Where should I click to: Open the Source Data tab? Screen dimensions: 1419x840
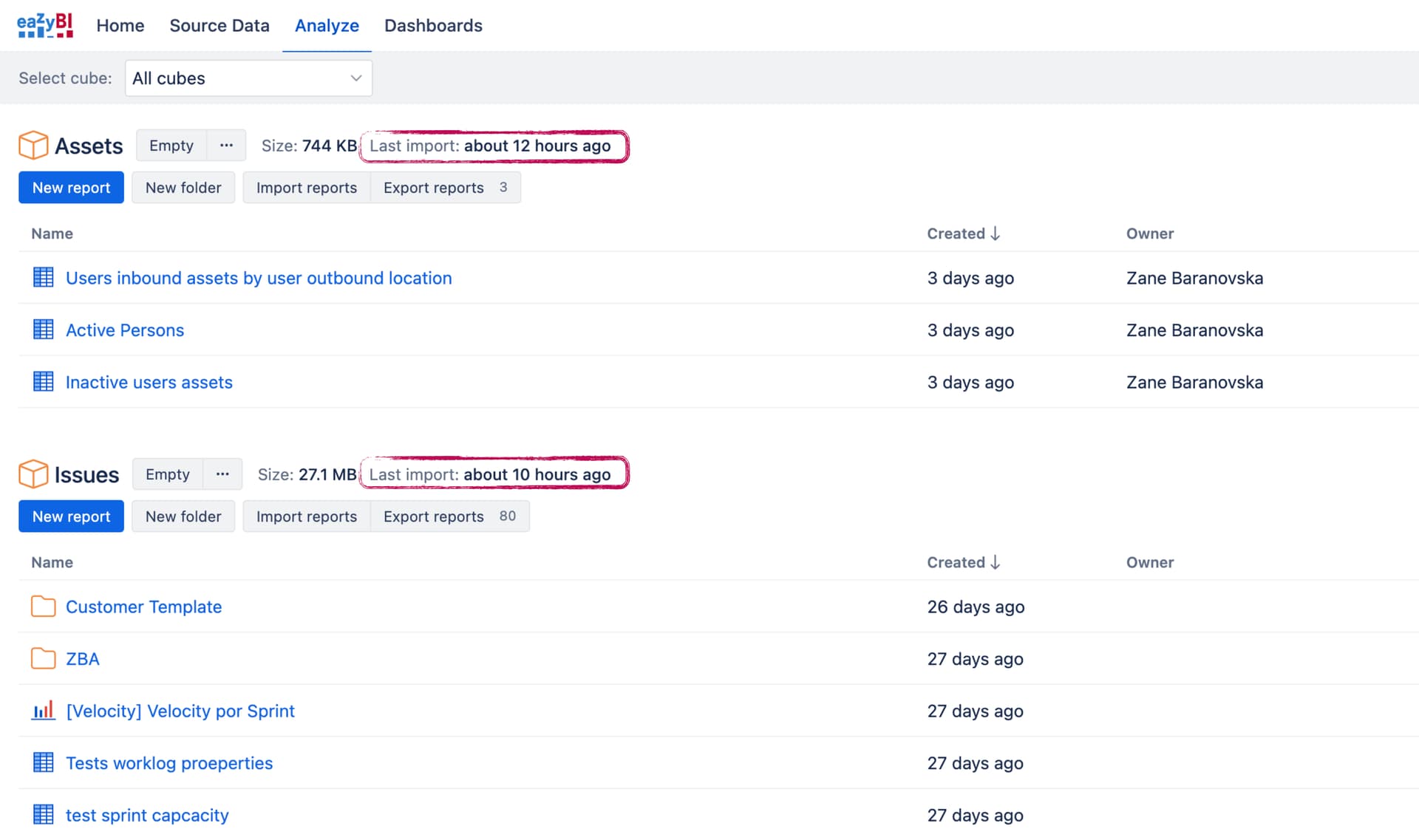pos(220,26)
